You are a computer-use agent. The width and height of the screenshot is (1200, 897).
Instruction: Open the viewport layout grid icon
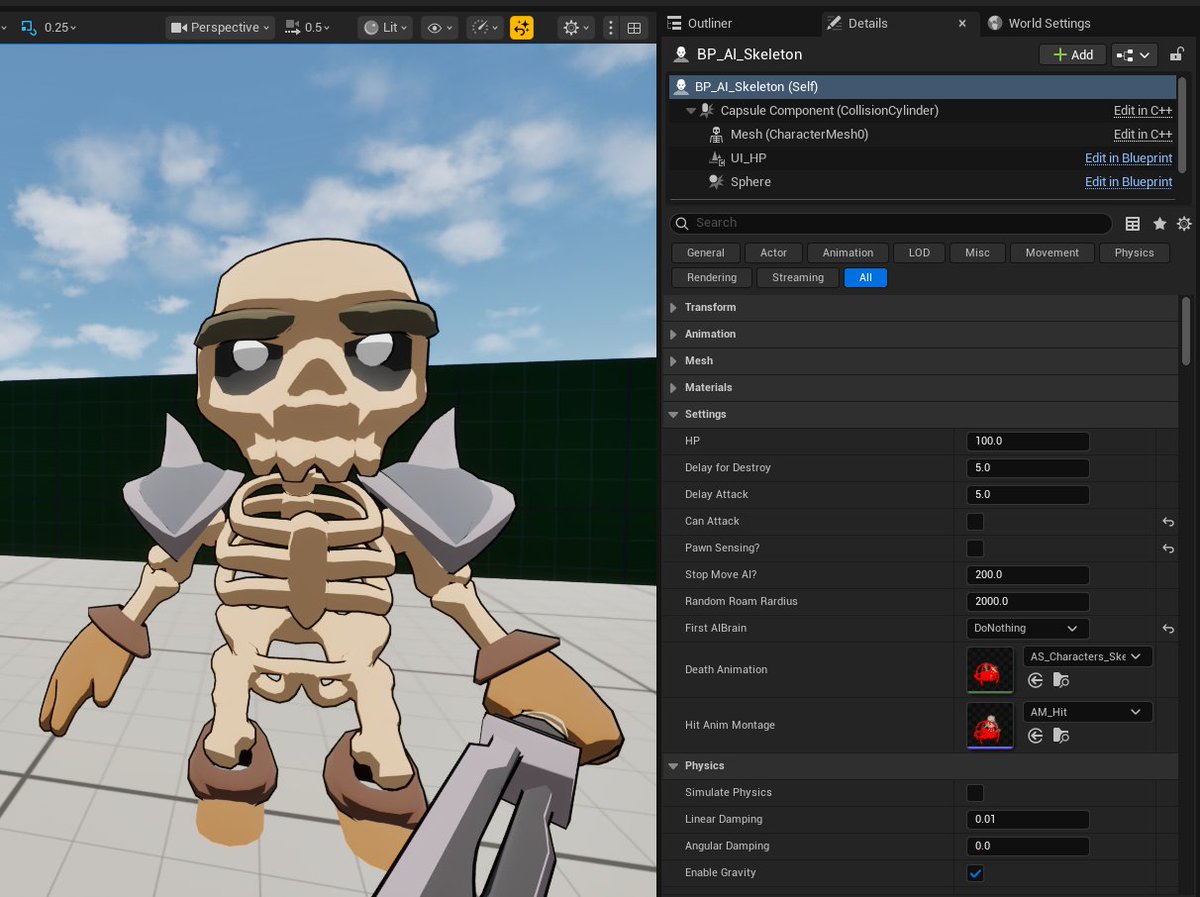point(636,27)
